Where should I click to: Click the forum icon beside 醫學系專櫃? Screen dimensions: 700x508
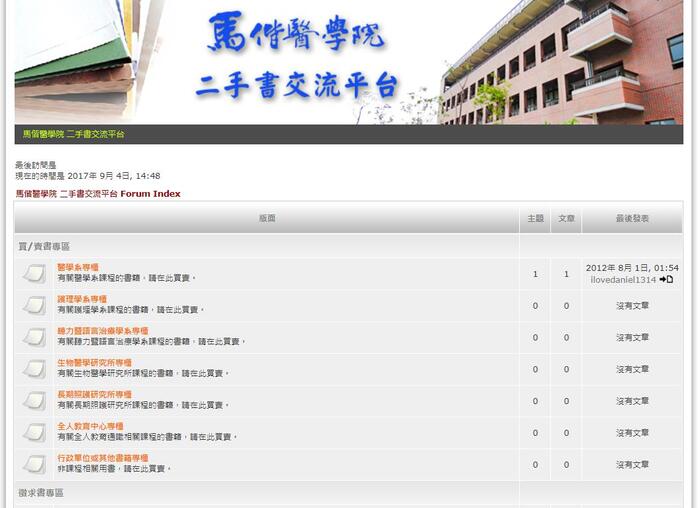tap(34, 274)
